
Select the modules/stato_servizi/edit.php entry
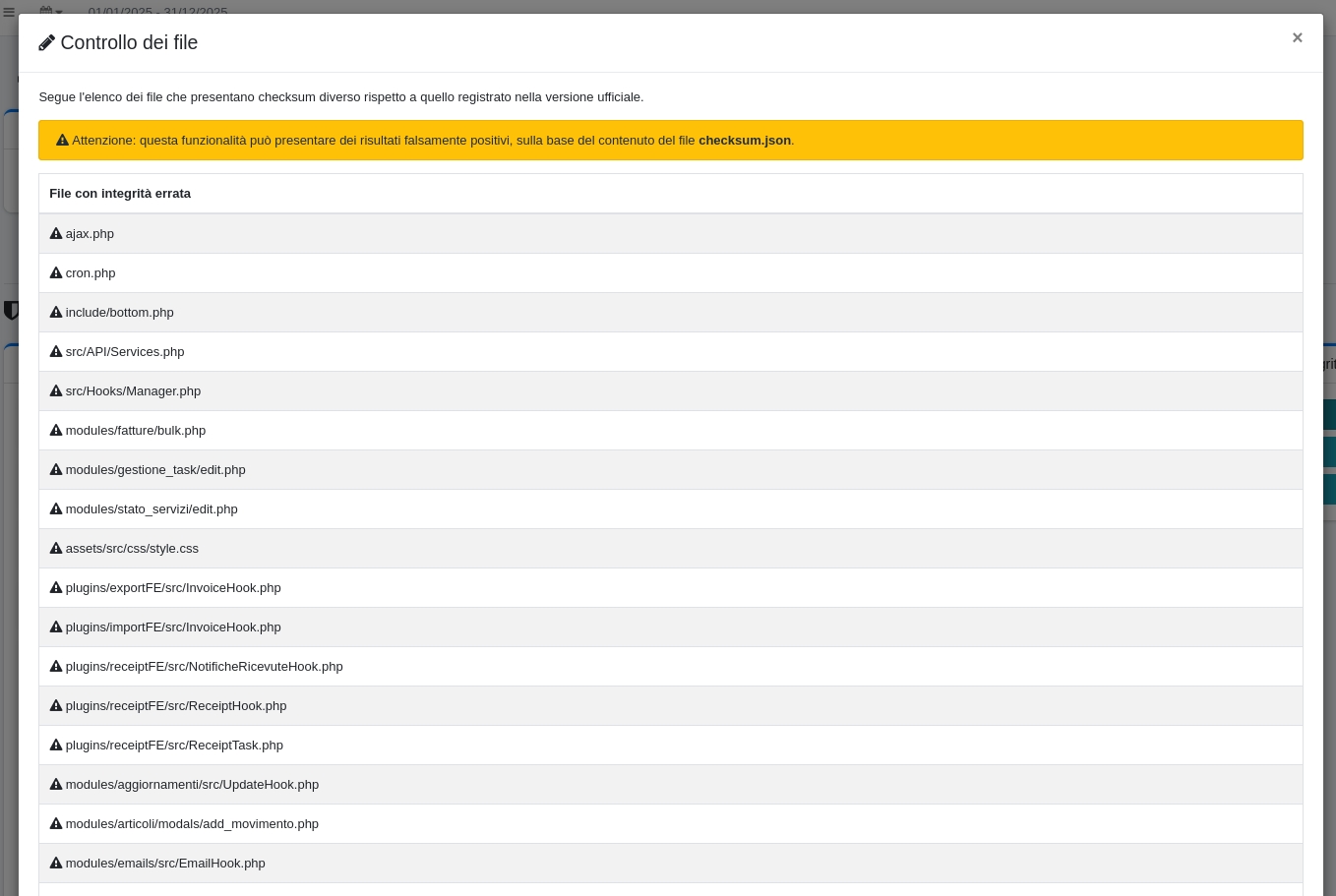click(x=152, y=509)
